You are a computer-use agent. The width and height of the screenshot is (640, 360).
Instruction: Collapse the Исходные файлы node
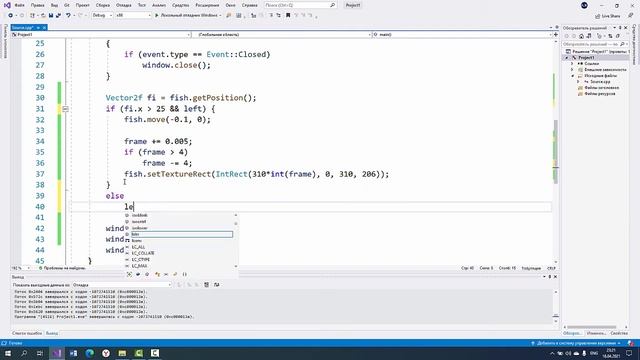[x=572, y=76]
